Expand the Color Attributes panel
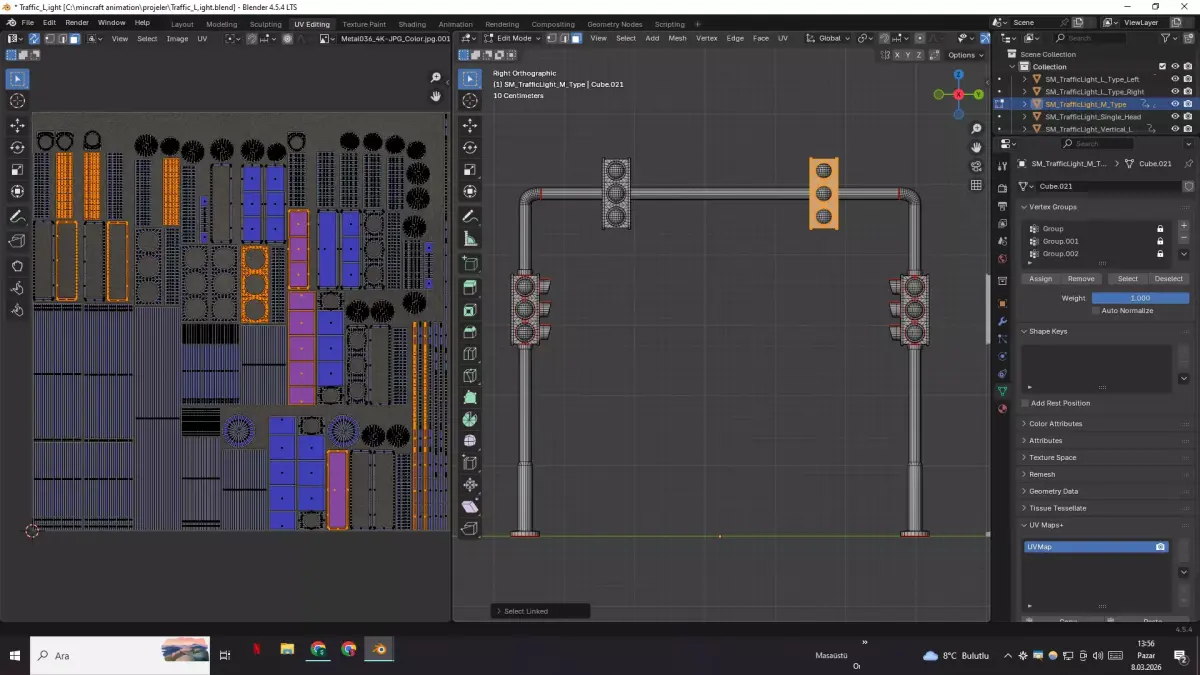The height and width of the screenshot is (675, 1200). [x=1055, y=423]
